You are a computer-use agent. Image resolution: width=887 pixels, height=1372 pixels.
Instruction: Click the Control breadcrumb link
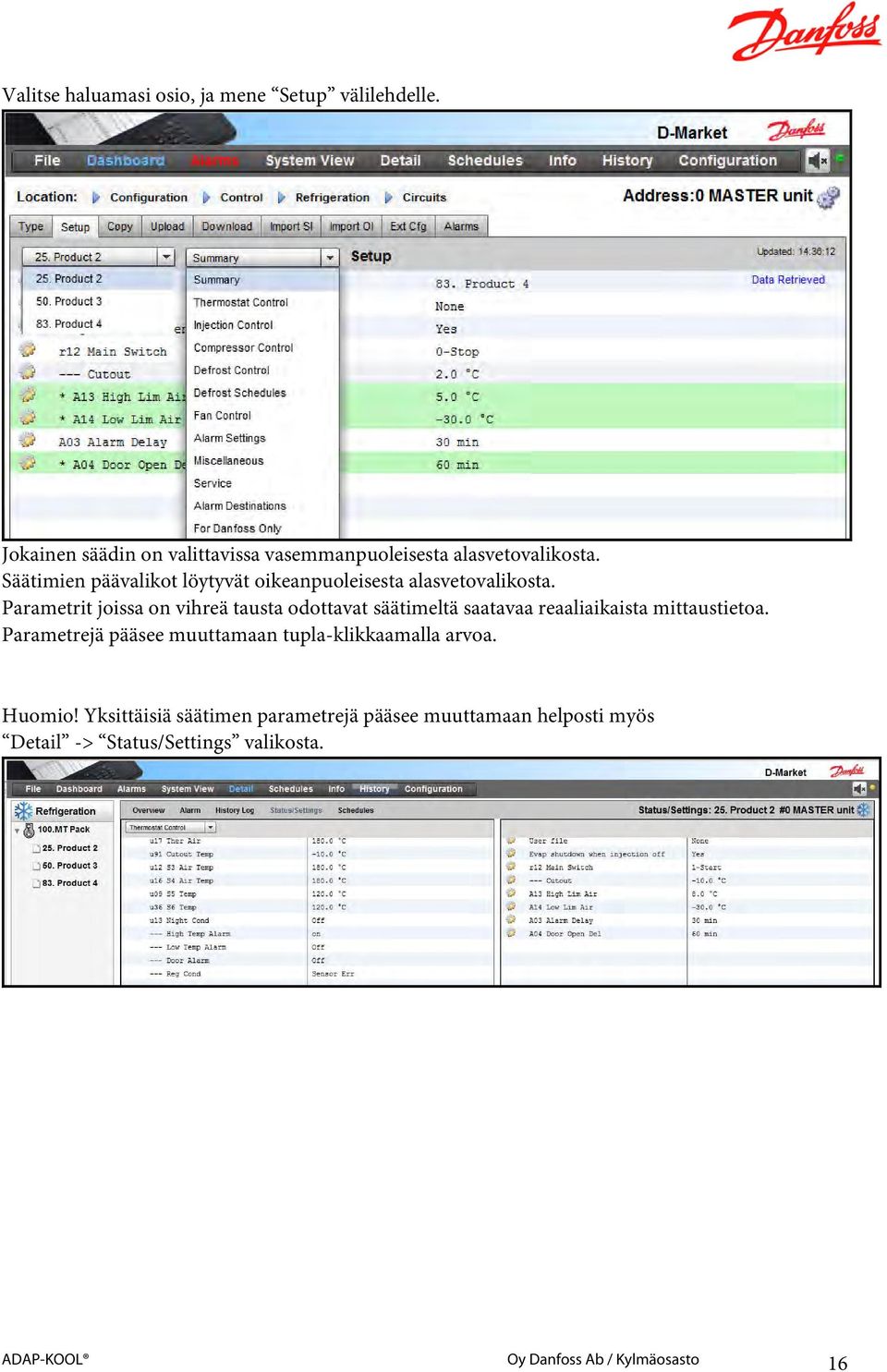242,198
